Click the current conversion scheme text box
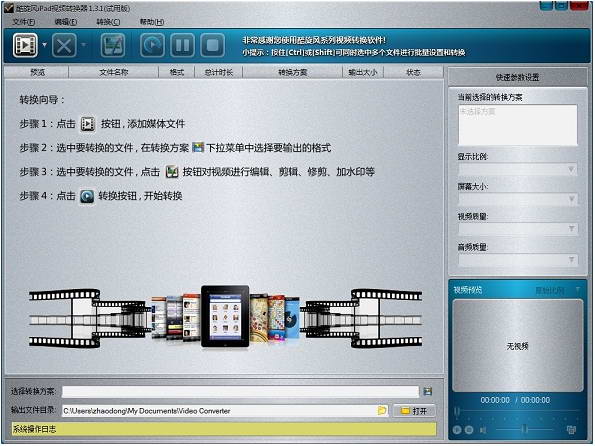Image resolution: width=595 pixels, height=446 pixels. coord(518,125)
